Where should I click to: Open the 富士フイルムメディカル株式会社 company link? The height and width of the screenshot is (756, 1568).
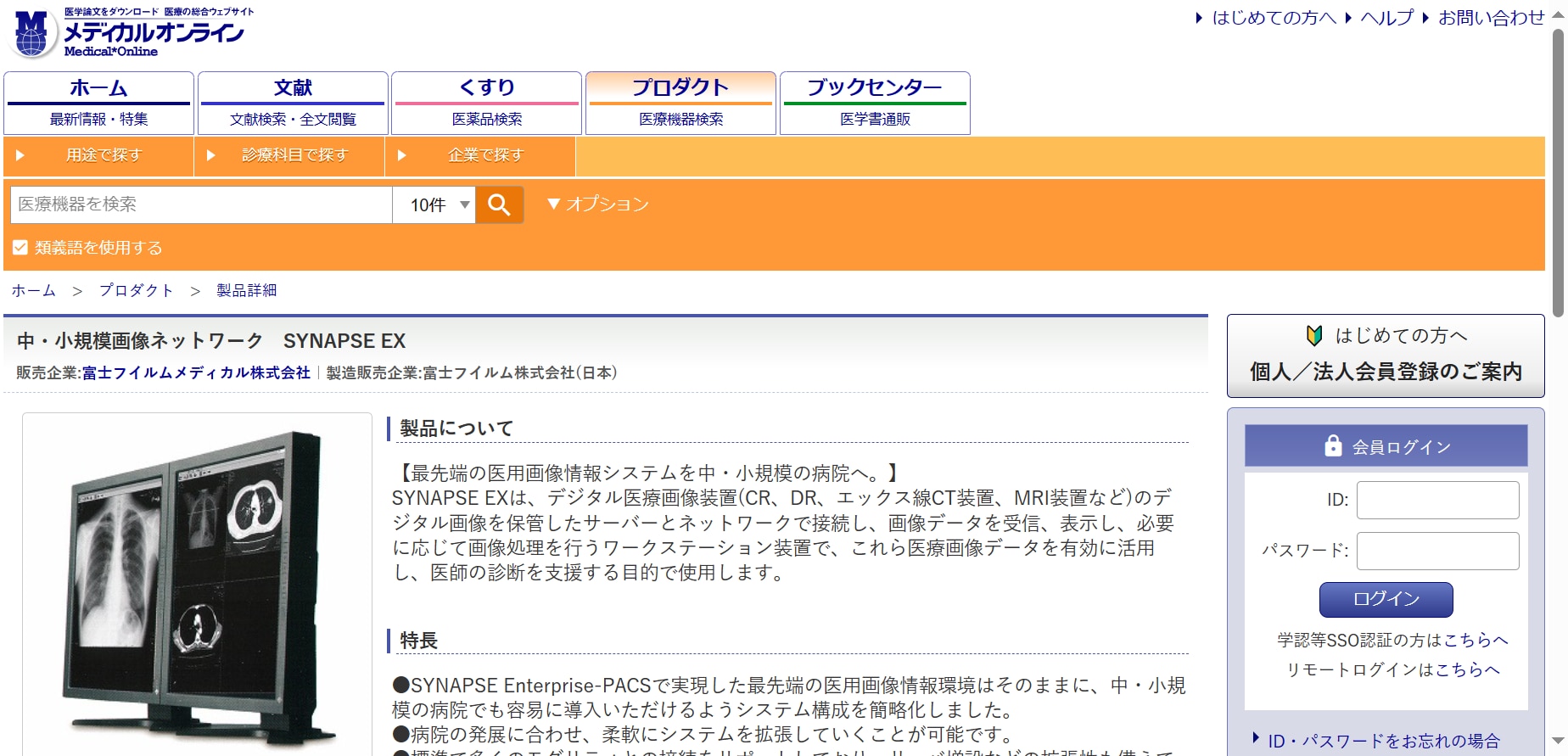tap(196, 372)
